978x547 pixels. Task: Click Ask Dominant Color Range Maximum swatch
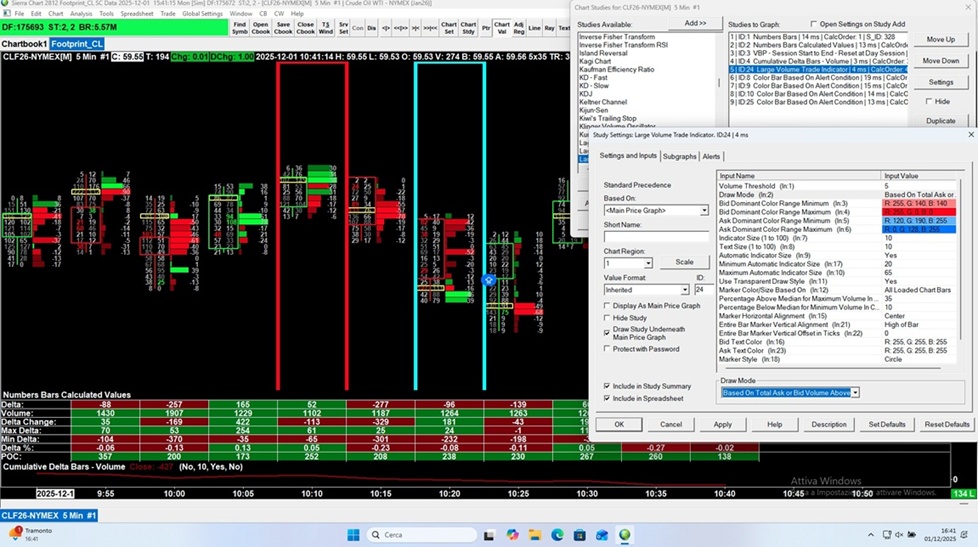point(919,230)
